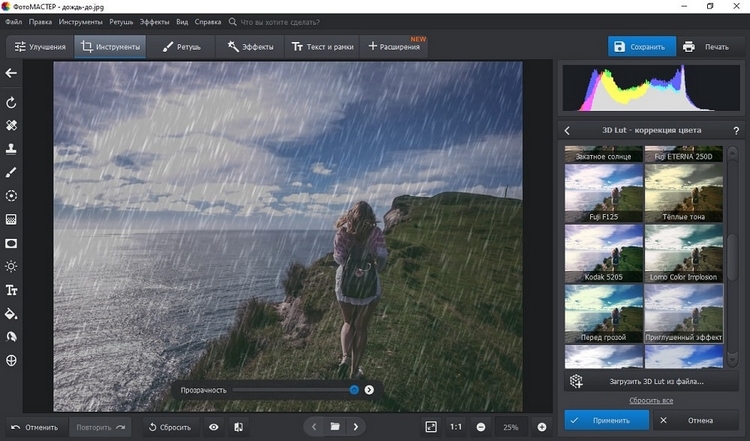Toggle before/after comparison view
This screenshot has height=441, width=750.
coord(238,427)
